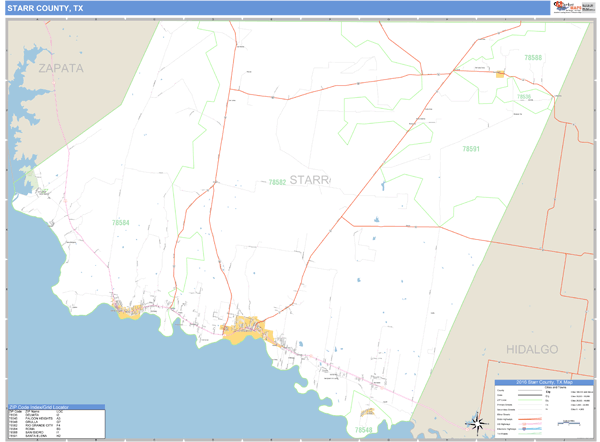Click the 78536 ZIP code label
The height and width of the screenshot is (442, 600).
coord(524,96)
